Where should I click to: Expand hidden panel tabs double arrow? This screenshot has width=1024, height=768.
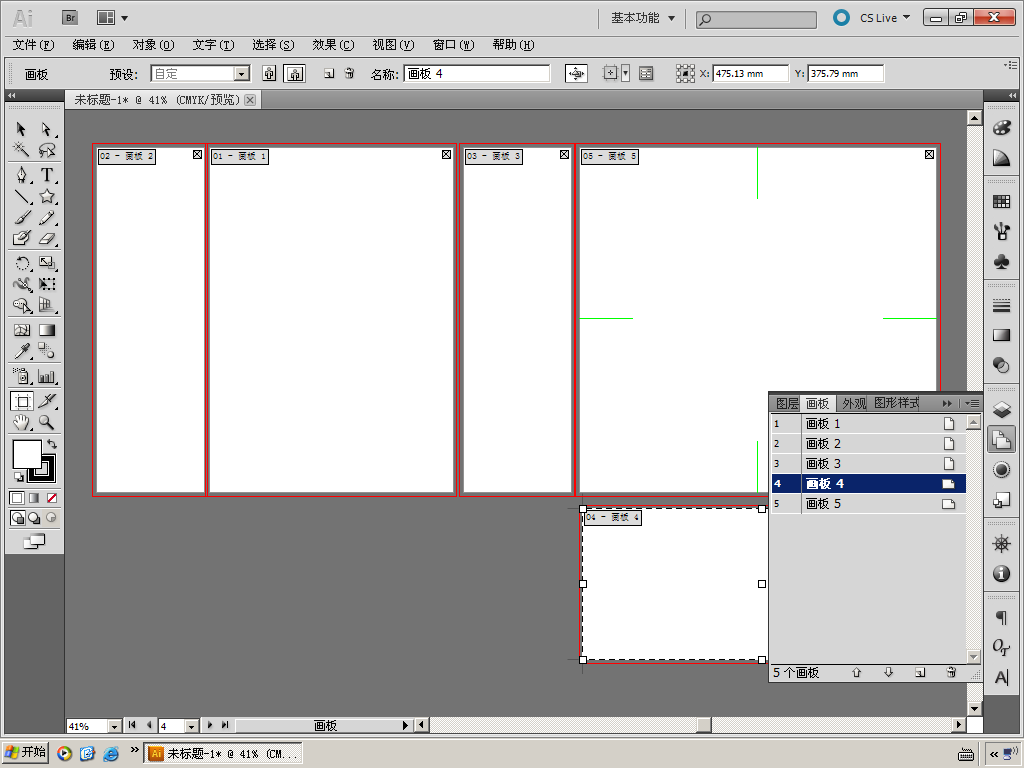[947, 404]
